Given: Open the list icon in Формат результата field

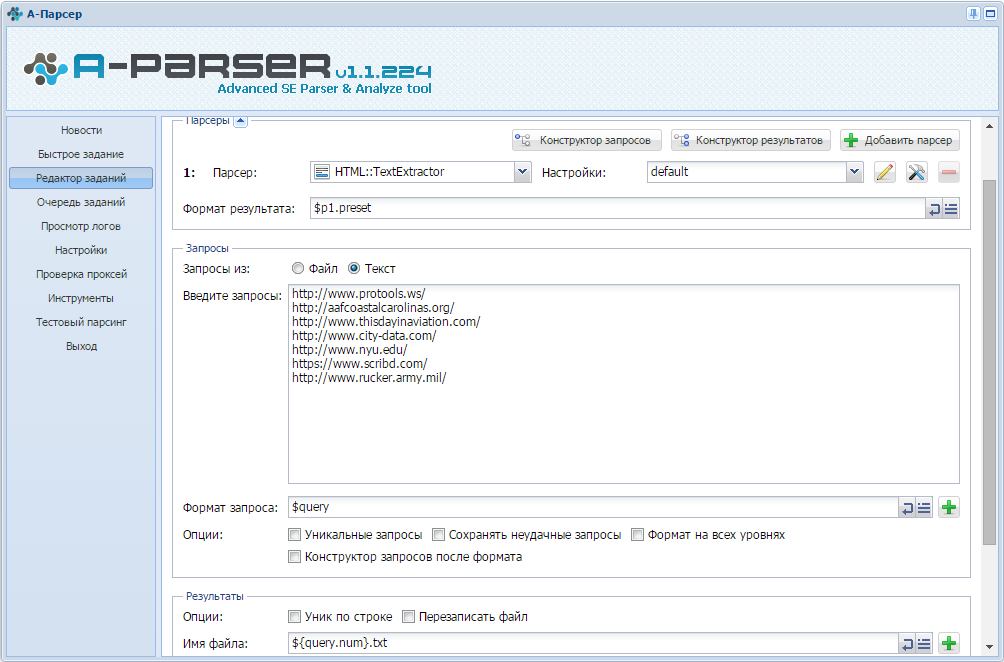Looking at the screenshot, I should 951,209.
